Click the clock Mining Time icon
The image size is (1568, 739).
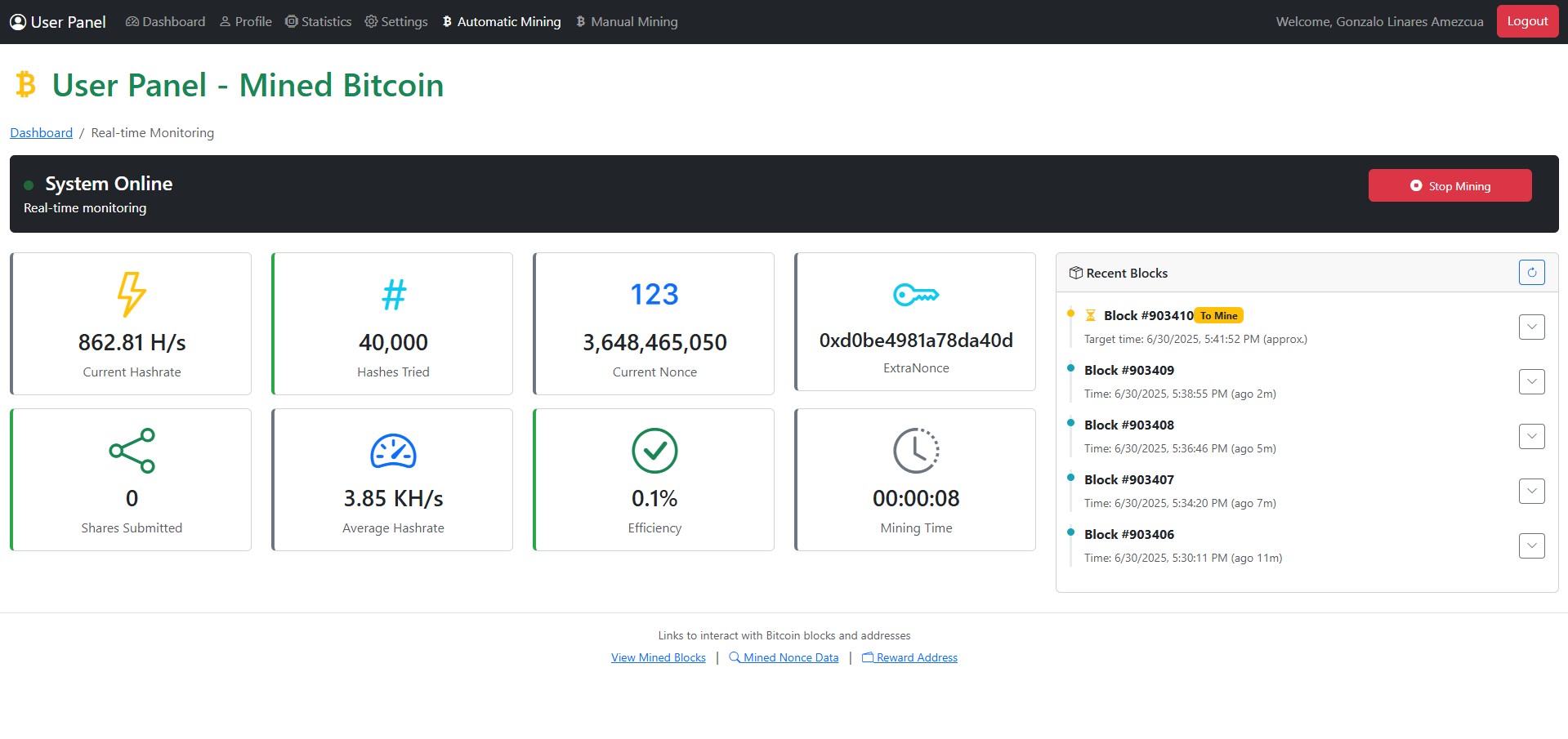tap(916, 451)
